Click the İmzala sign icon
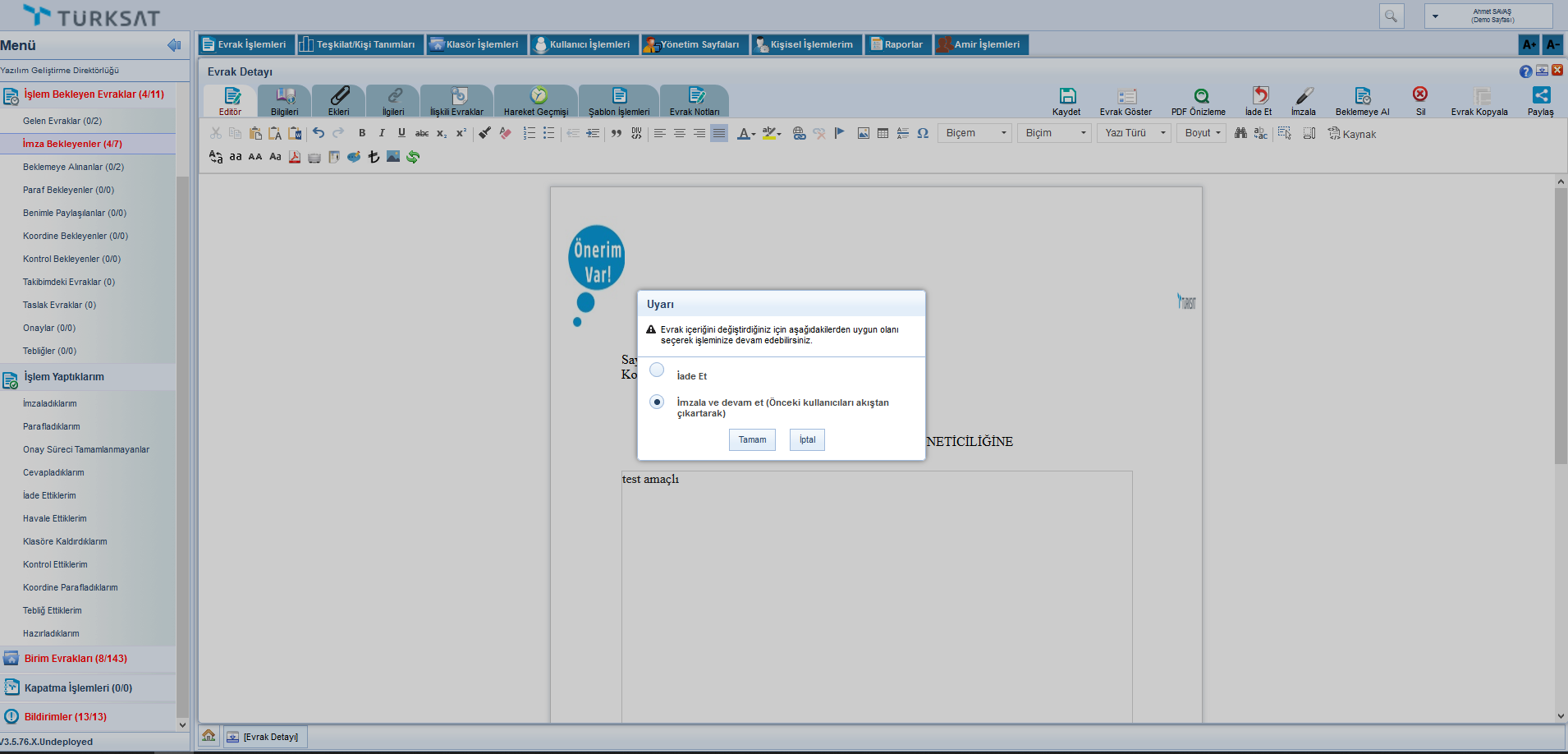The height and width of the screenshot is (754, 1568). (1304, 96)
